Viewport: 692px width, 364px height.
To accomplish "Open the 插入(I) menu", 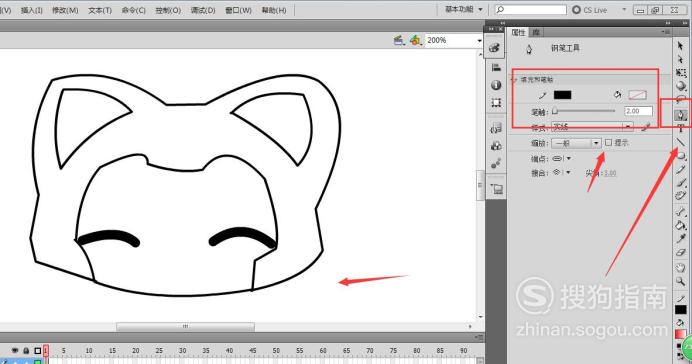I will coord(31,10).
